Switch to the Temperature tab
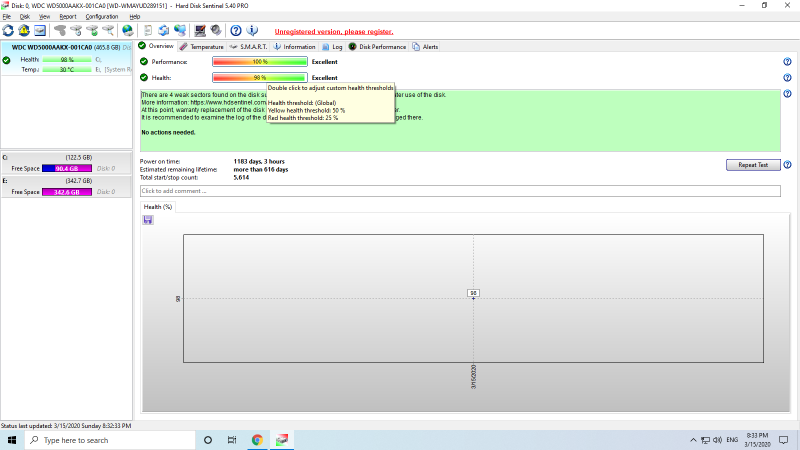This screenshot has height=450, width=800. [202, 46]
